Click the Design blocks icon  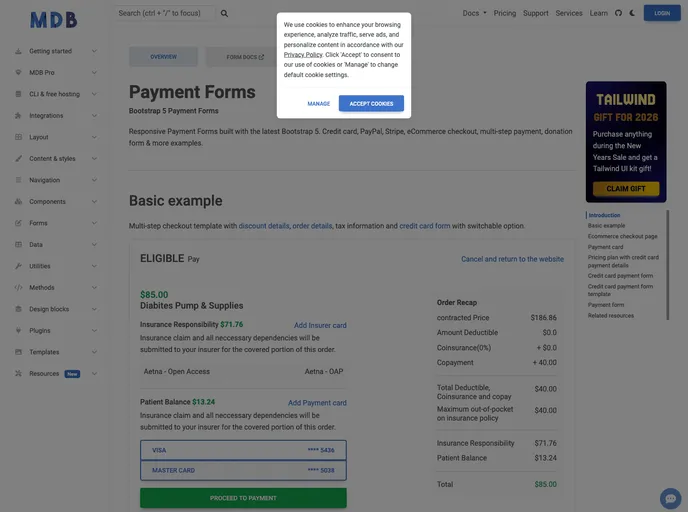click(18, 309)
